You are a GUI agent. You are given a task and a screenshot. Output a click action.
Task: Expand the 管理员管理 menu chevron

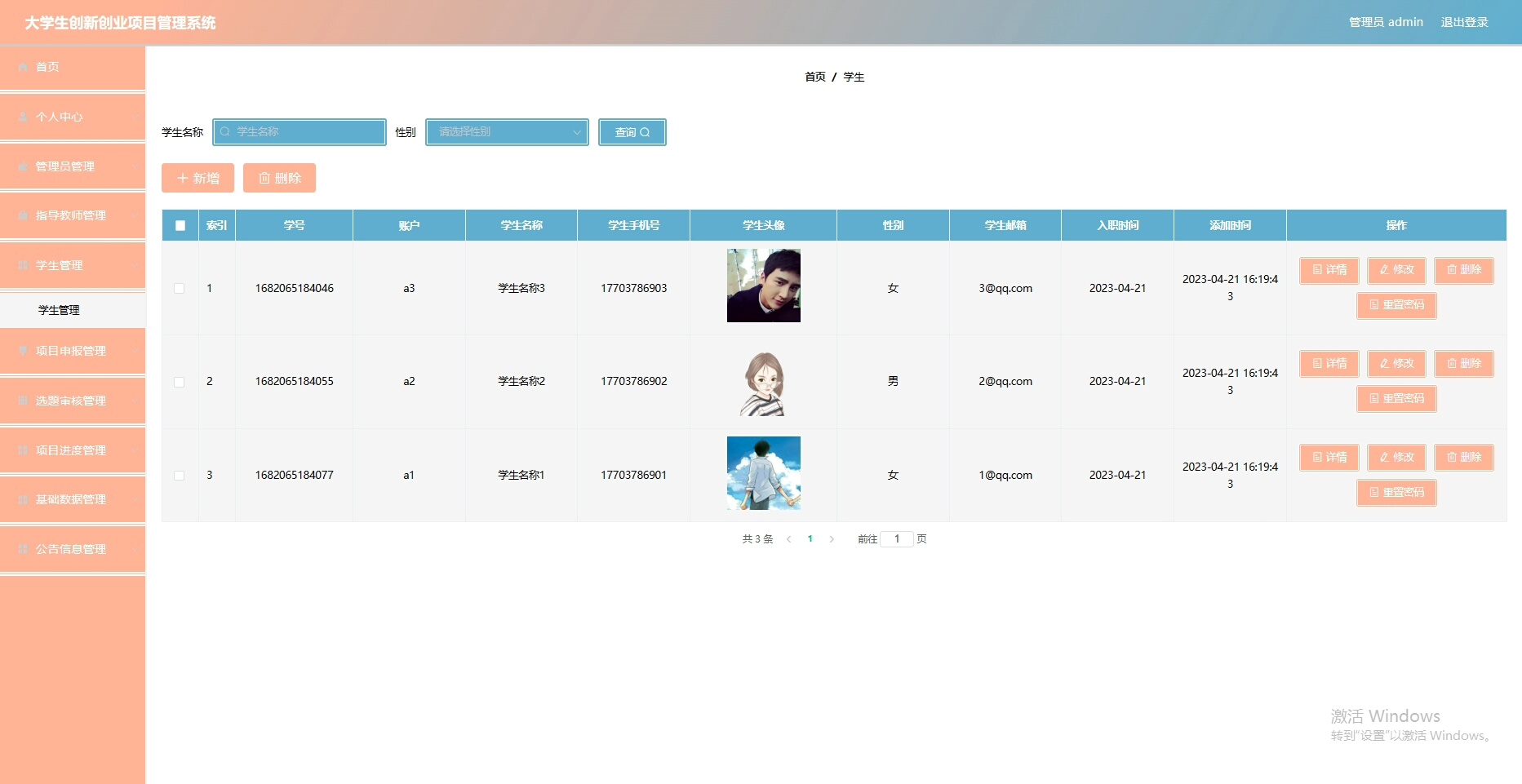[134, 166]
